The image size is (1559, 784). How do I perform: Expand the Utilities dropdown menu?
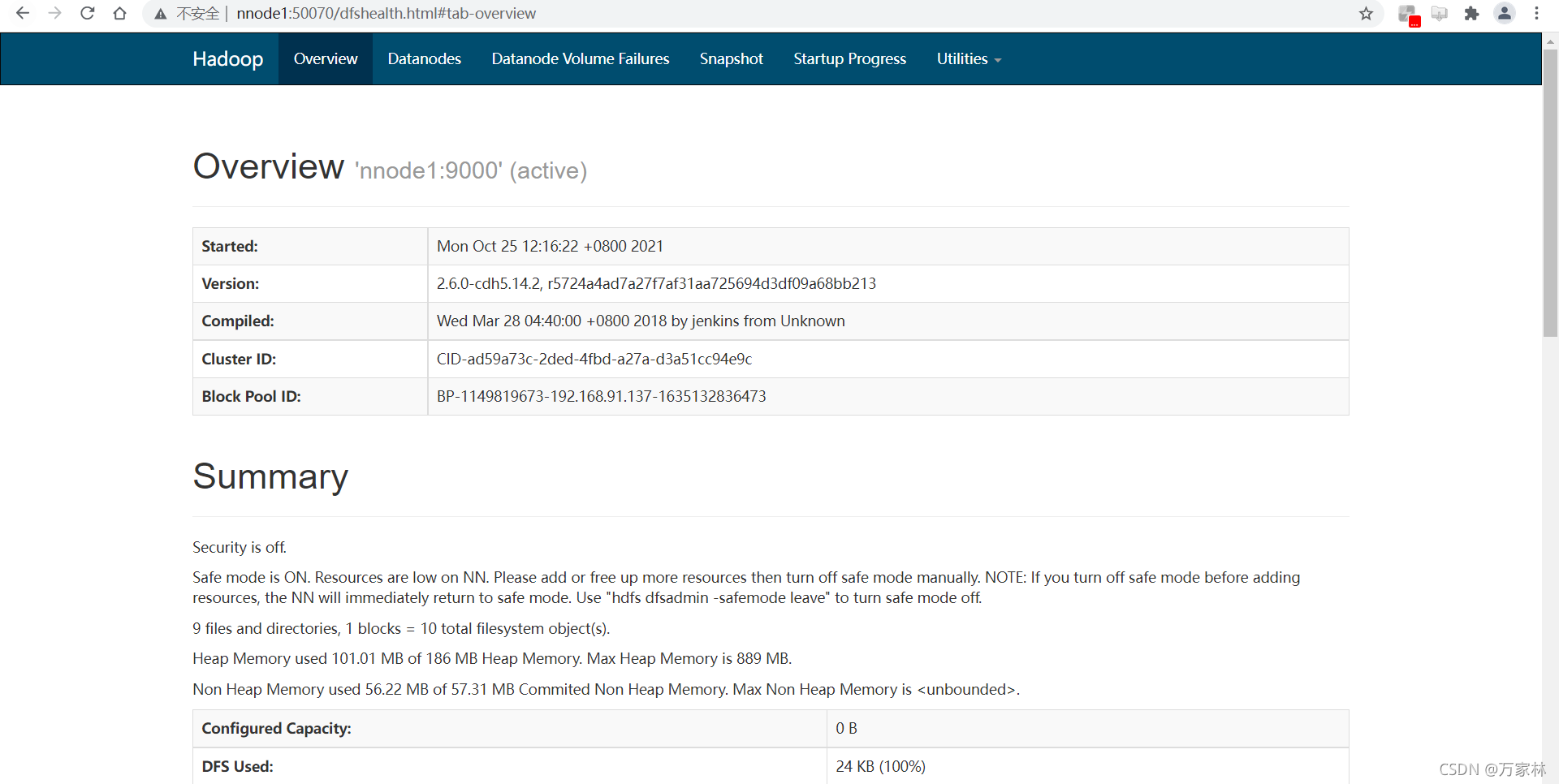(969, 59)
